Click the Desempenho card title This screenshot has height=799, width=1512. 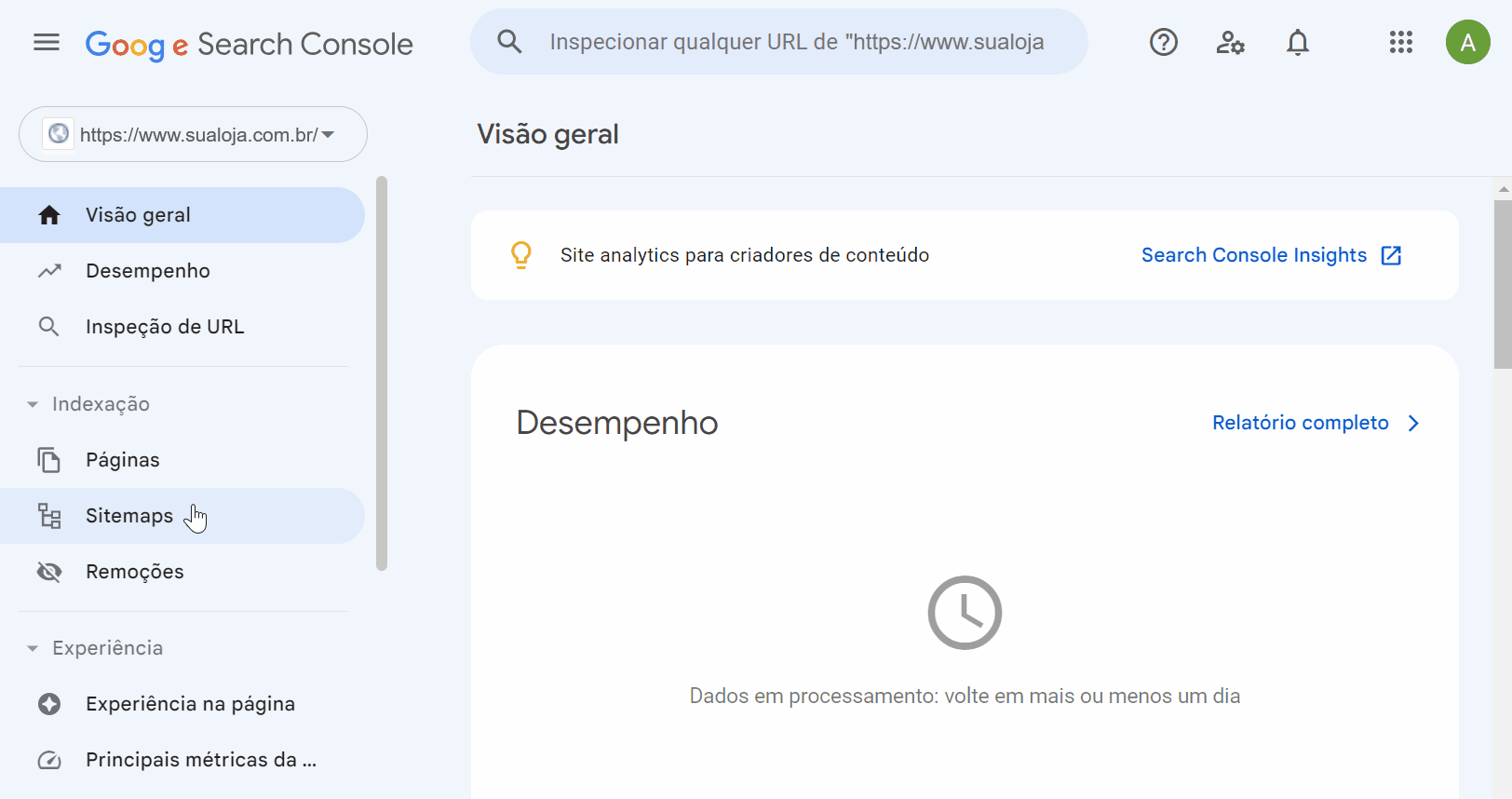(x=617, y=423)
